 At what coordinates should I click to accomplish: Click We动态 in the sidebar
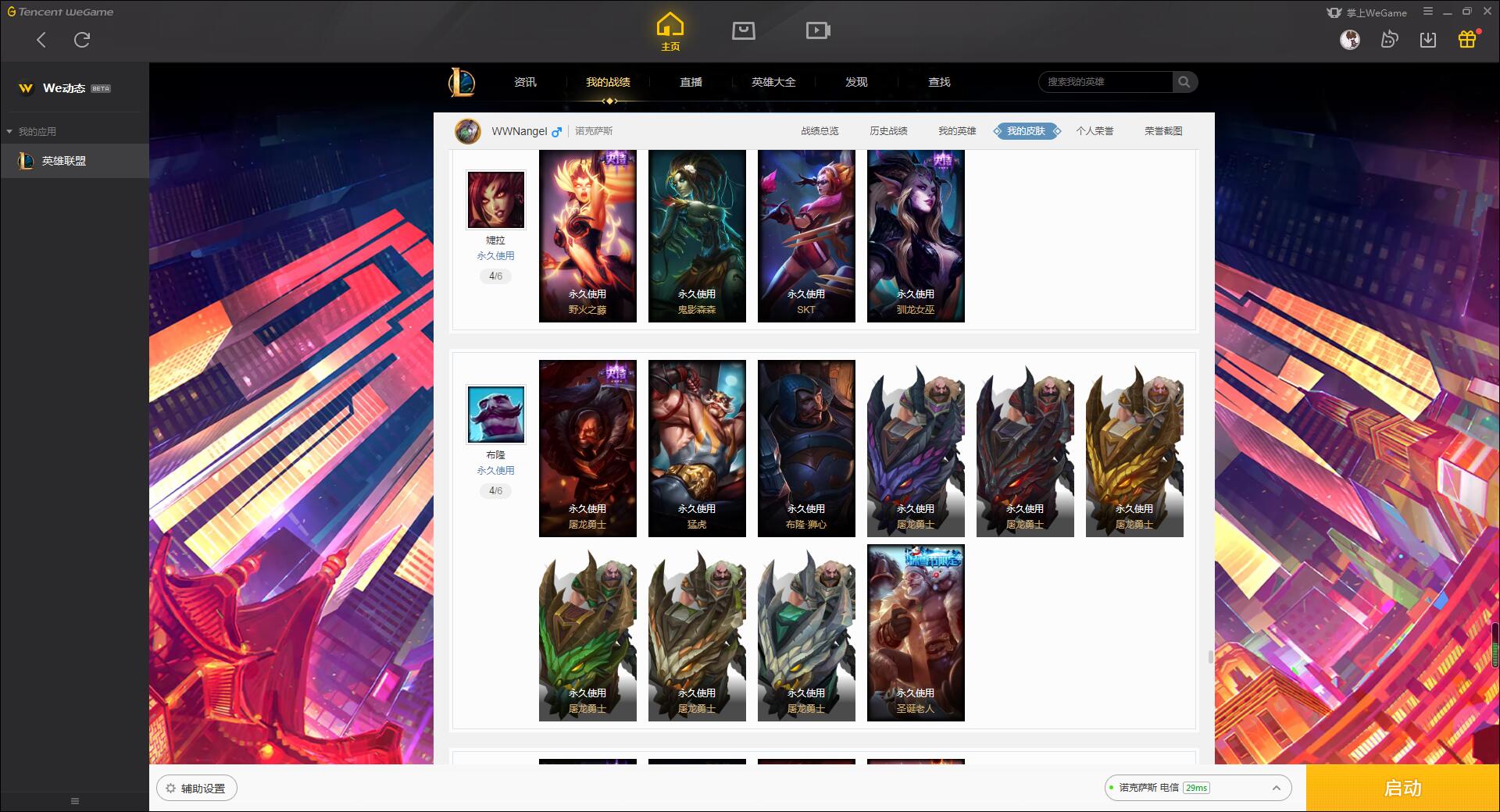point(64,88)
